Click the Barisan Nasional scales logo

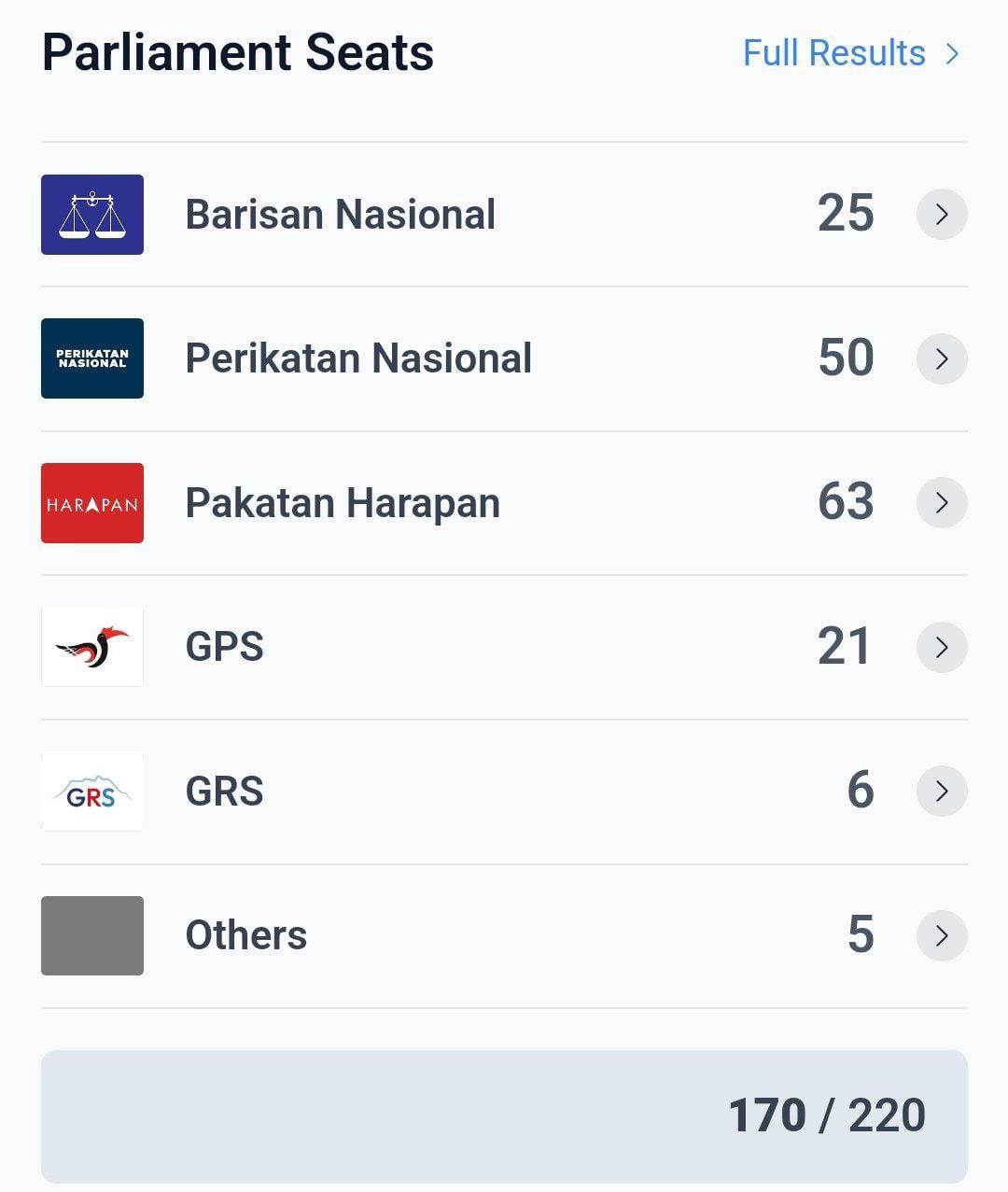click(92, 215)
